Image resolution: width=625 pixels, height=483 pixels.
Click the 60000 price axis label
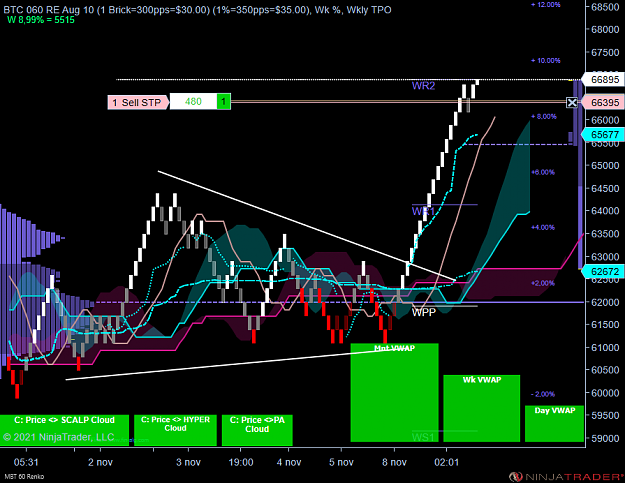click(x=605, y=393)
